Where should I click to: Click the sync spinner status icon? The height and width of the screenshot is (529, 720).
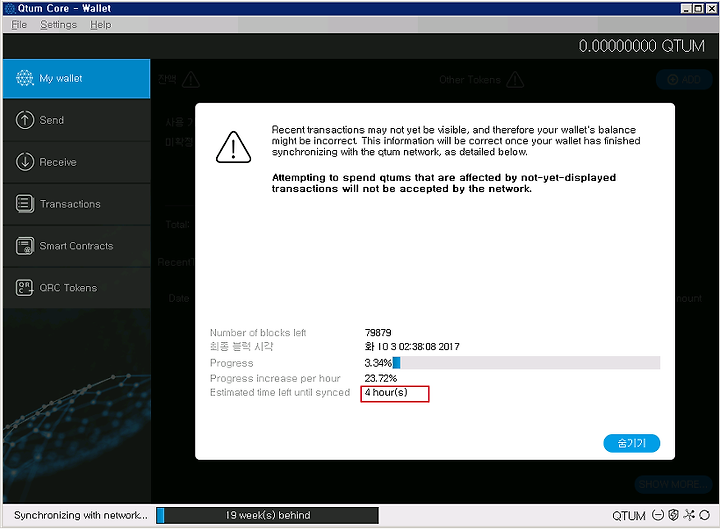pos(704,515)
